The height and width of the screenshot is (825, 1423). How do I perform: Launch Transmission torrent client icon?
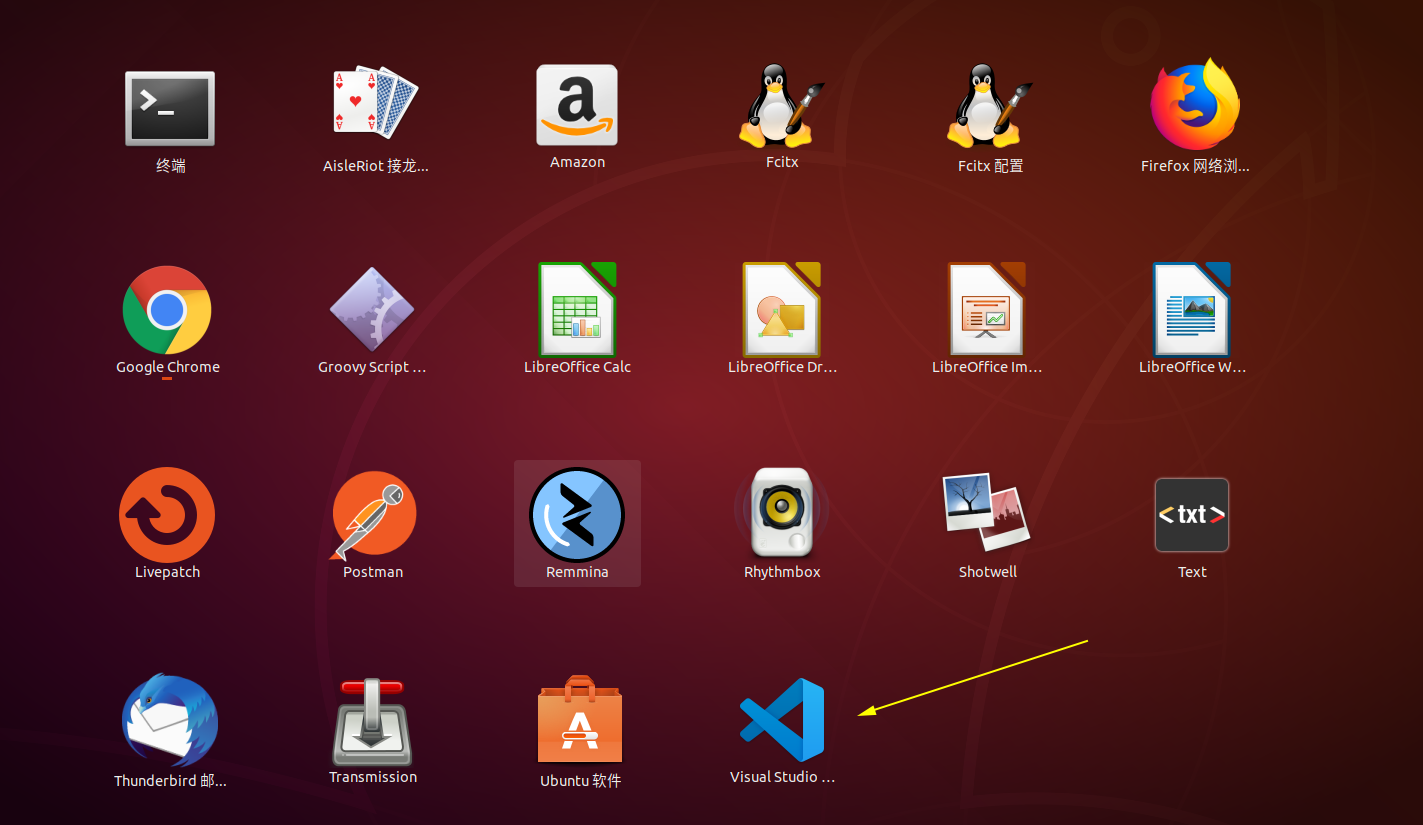372,722
